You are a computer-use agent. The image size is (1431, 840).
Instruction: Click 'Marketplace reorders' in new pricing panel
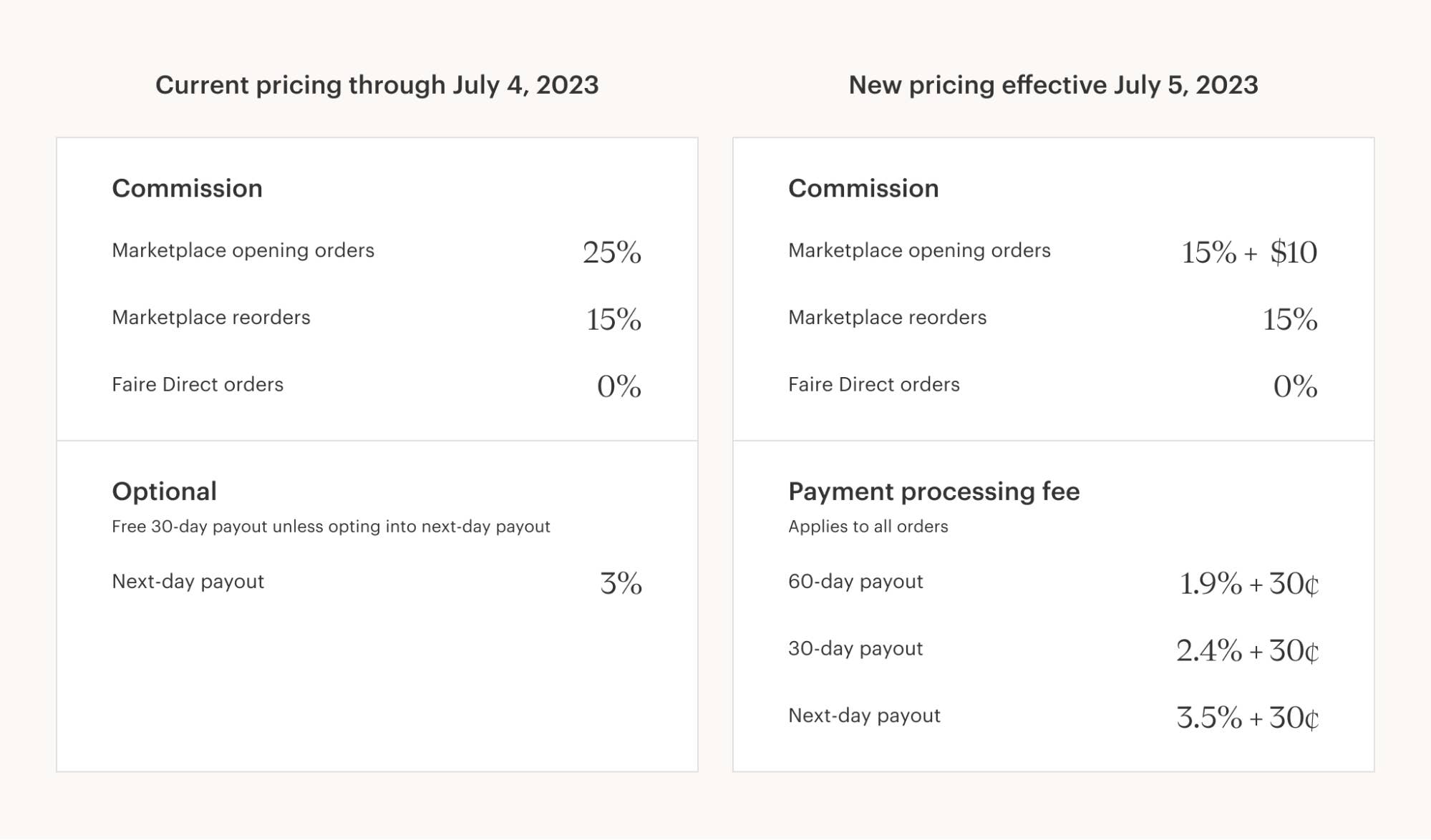coord(887,318)
